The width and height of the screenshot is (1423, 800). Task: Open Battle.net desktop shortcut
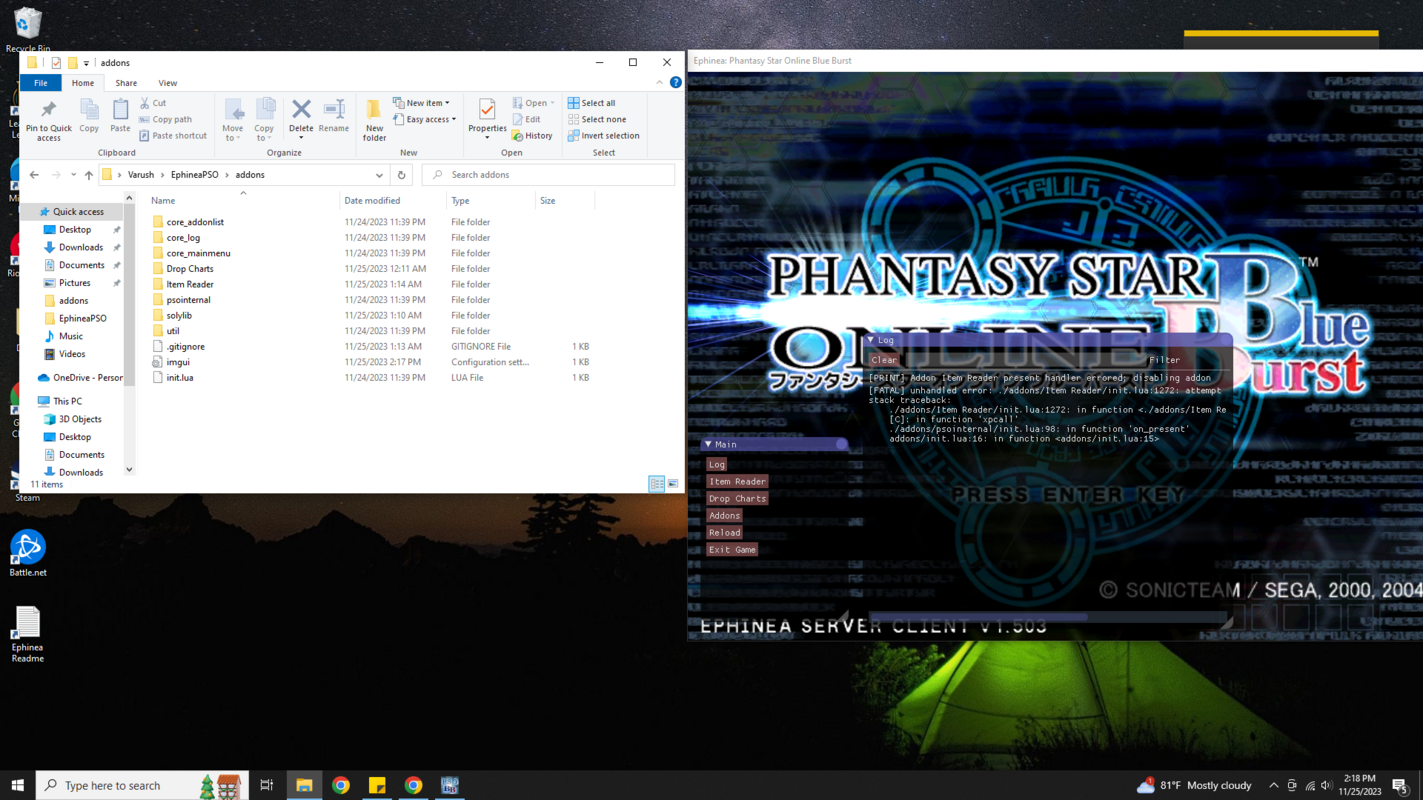coord(28,553)
